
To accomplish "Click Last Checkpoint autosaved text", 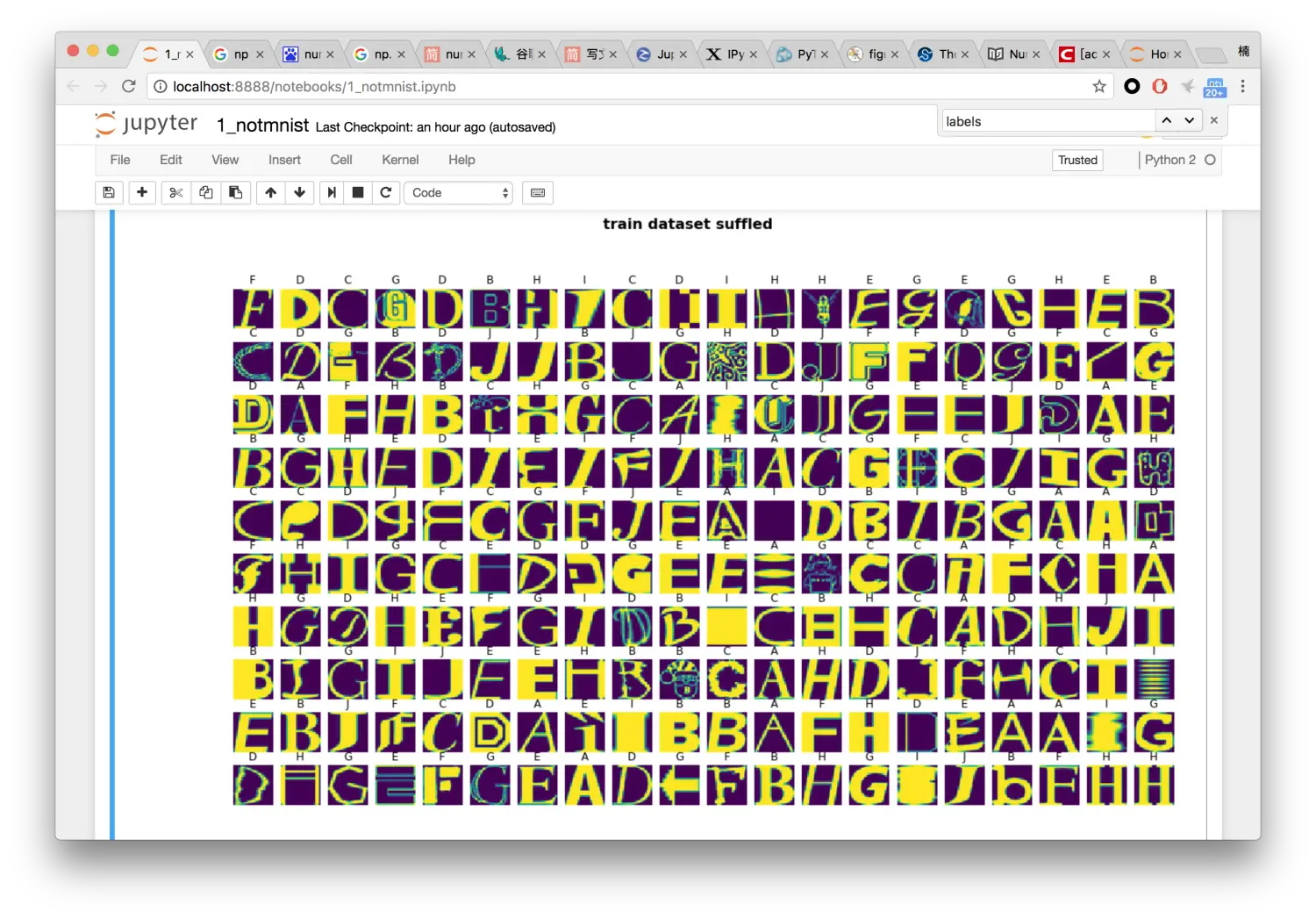I will (x=435, y=127).
